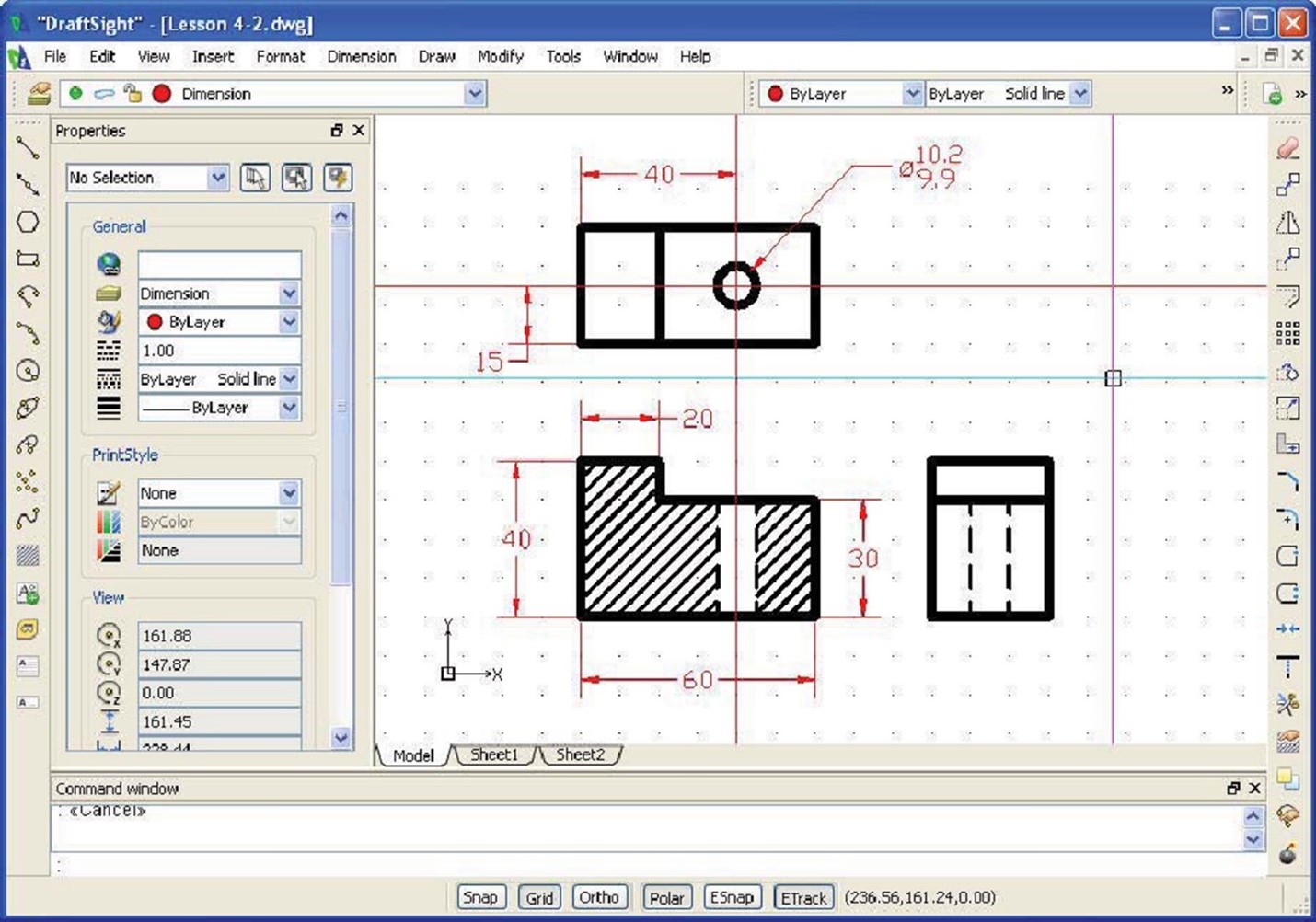1316x922 pixels.
Task: Select the Rectangle tool
Action: (26, 259)
